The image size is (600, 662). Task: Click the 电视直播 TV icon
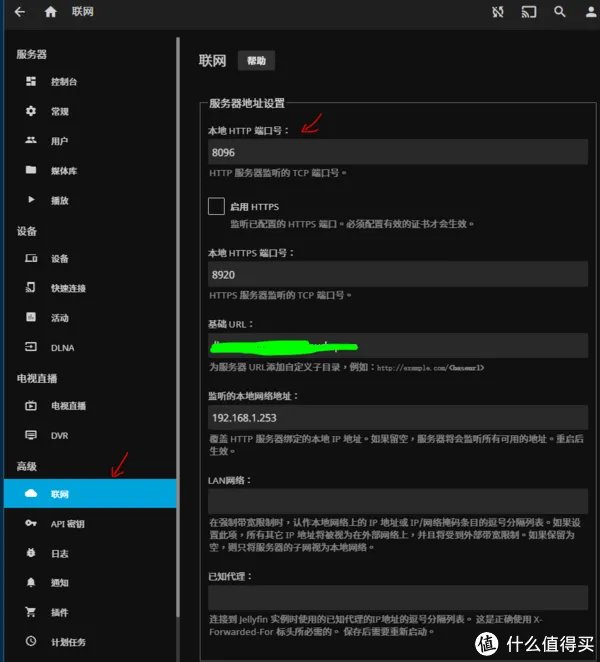coord(31,406)
